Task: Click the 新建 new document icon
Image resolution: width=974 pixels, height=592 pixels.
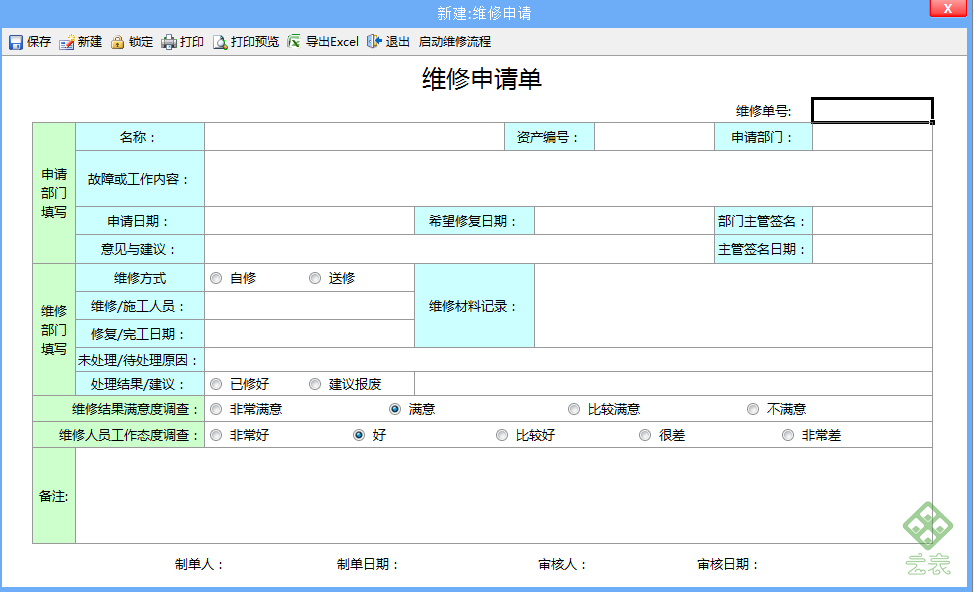Action: 66,42
